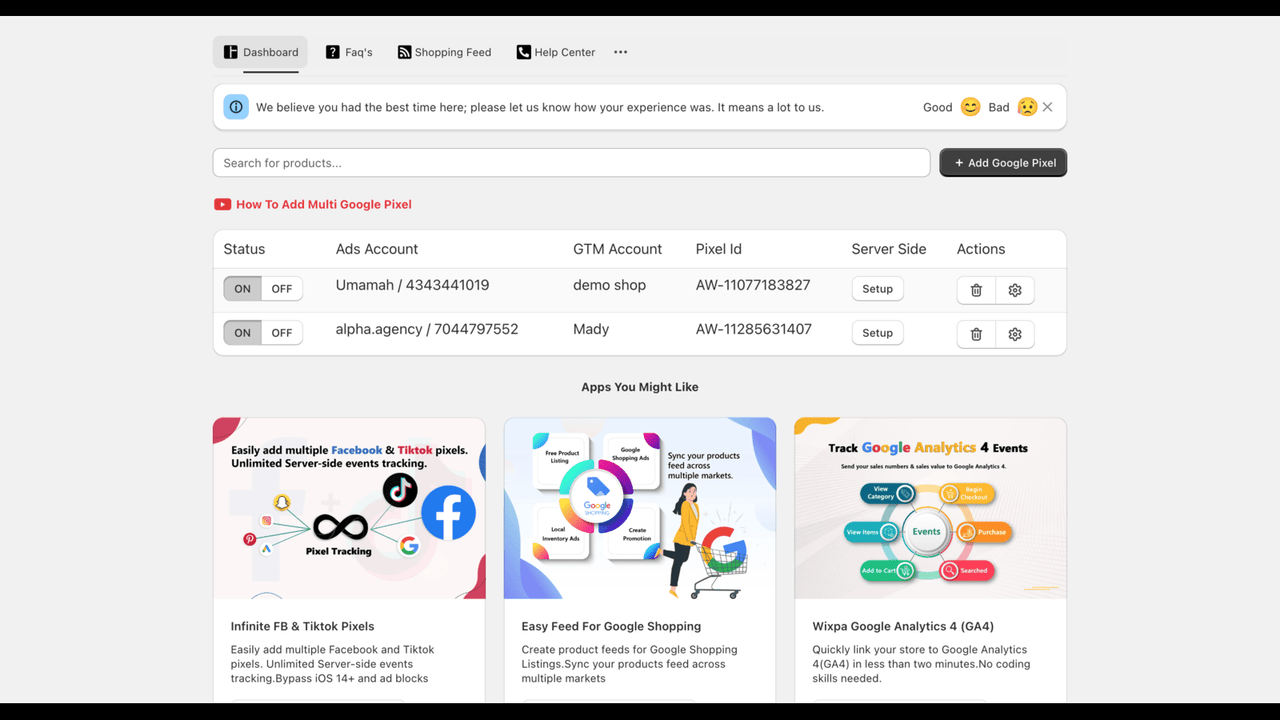The image size is (1280, 720).
Task: Click the GTM Account column header
Action: tap(618, 249)
